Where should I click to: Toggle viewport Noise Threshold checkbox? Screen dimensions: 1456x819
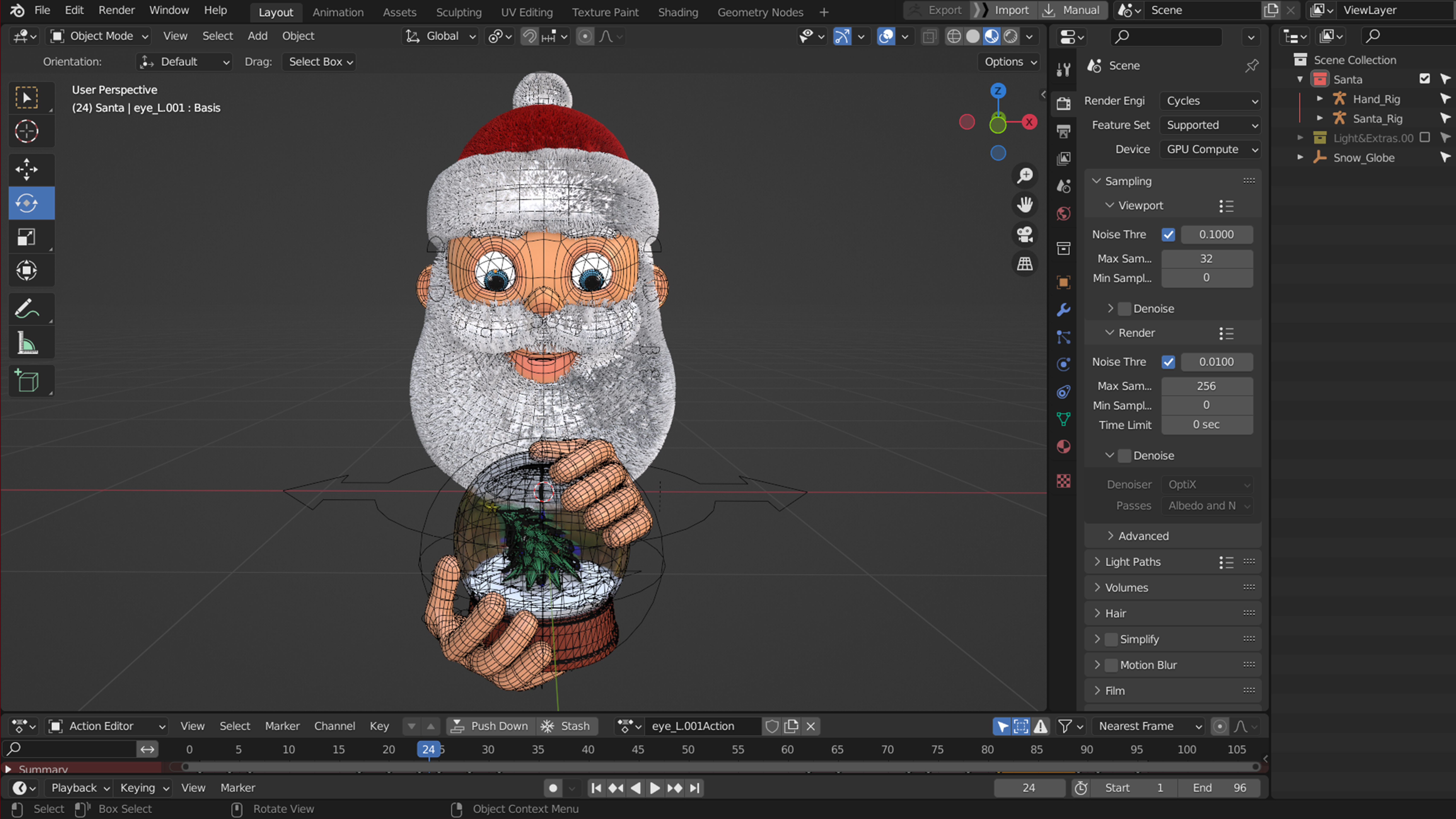1168,235
